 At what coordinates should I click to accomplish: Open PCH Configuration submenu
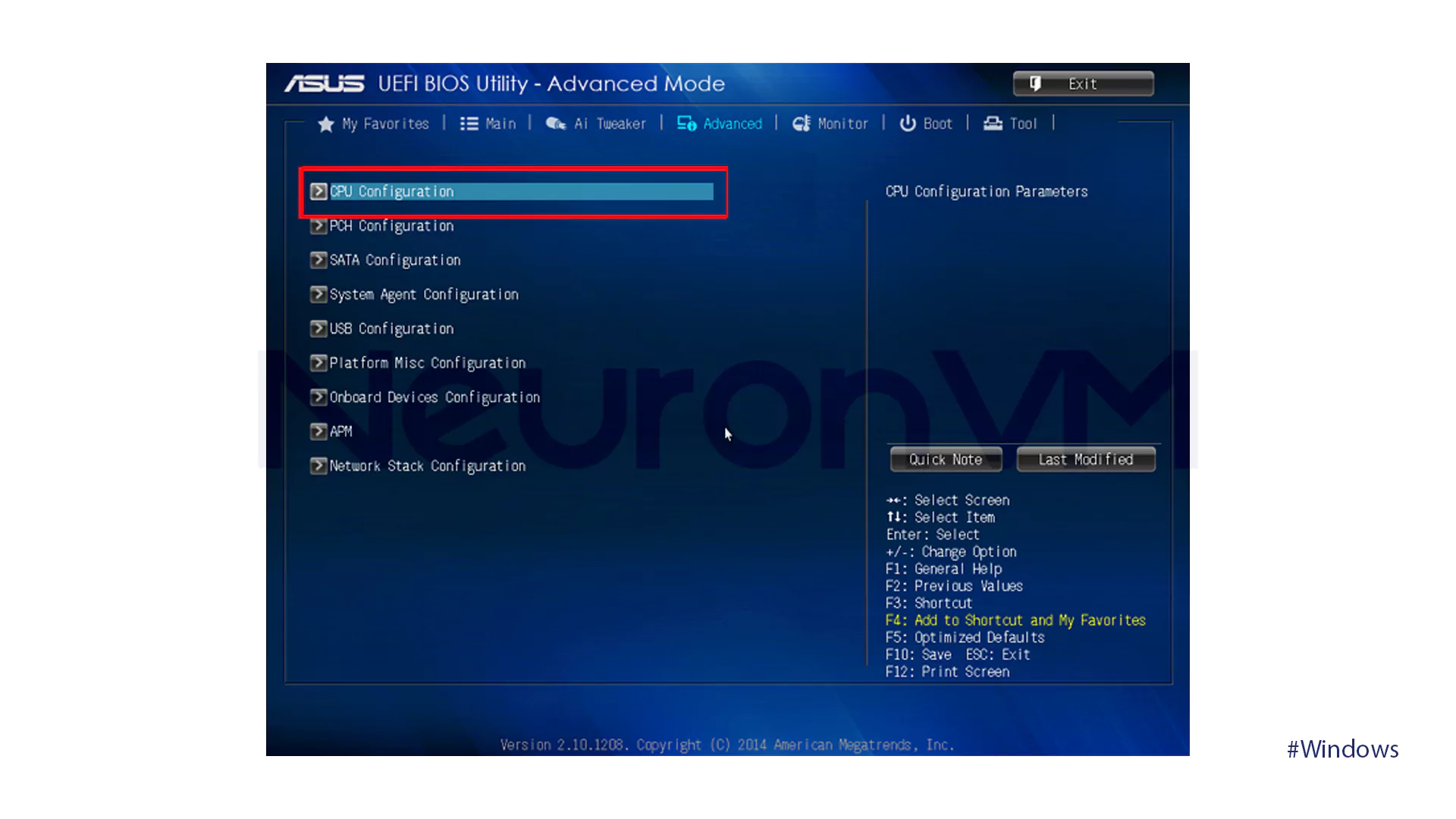[382, 226]
